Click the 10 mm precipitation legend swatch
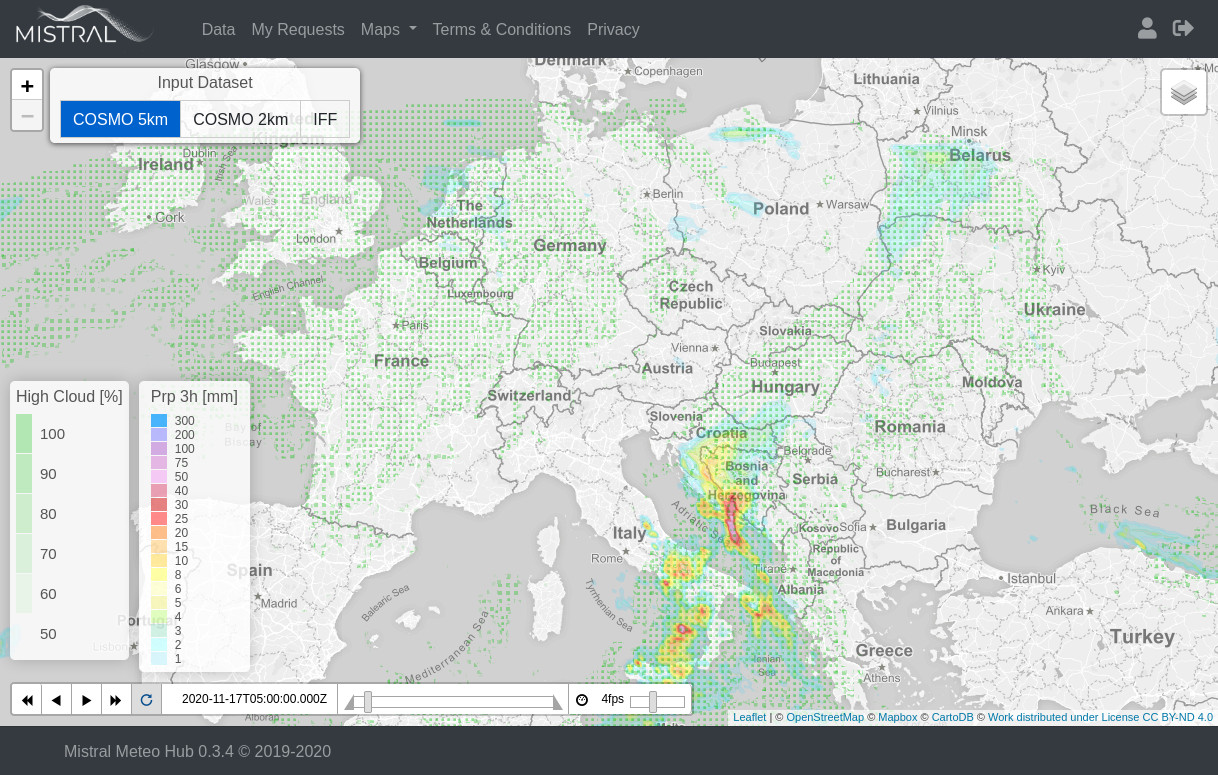The width and height of the screenshot is (1218, 775). pos(159,561)
